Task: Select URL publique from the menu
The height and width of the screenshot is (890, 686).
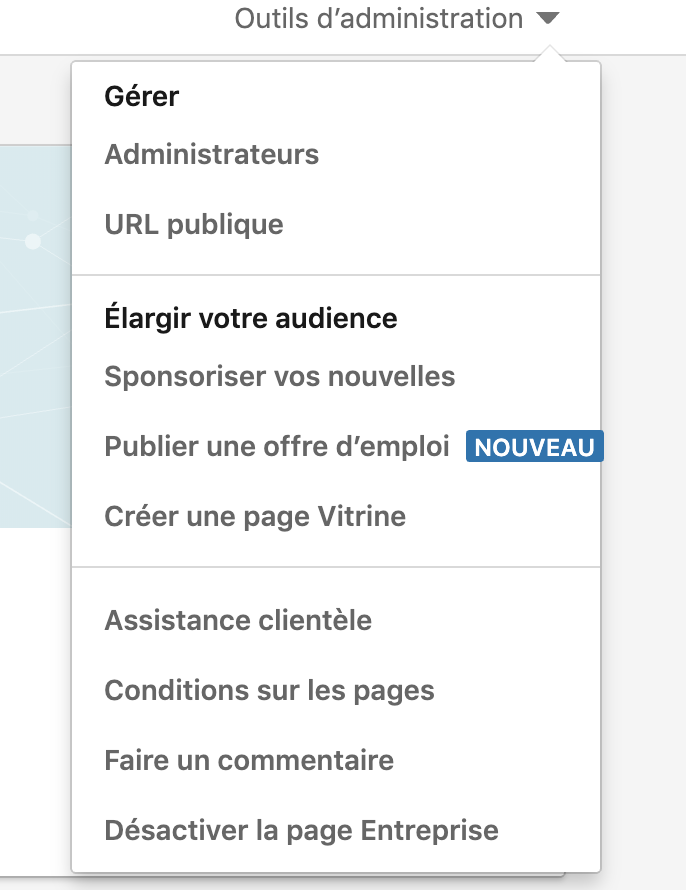Action: pos(194,225)
